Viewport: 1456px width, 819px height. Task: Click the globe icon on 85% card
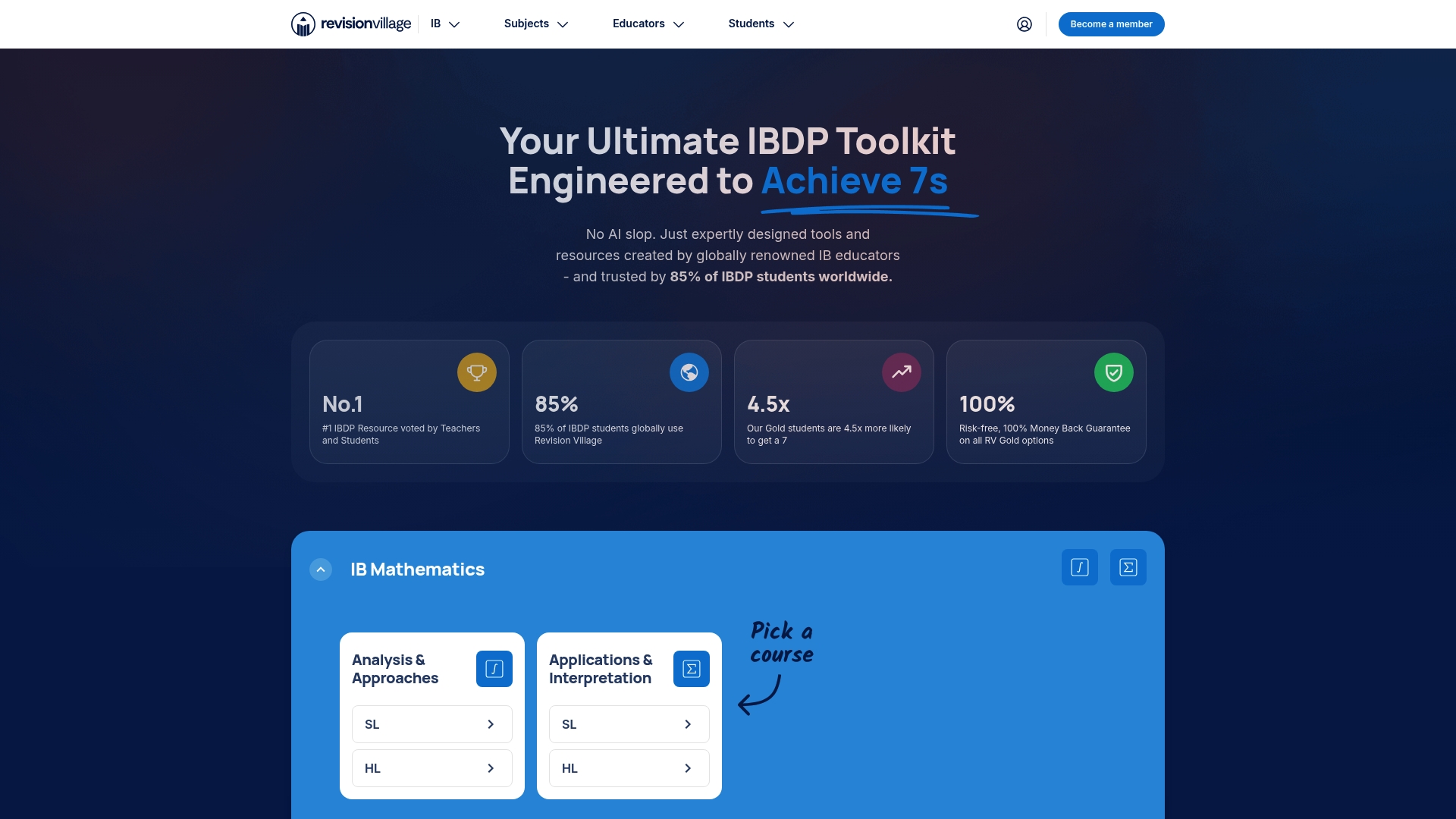click(689, 372)
